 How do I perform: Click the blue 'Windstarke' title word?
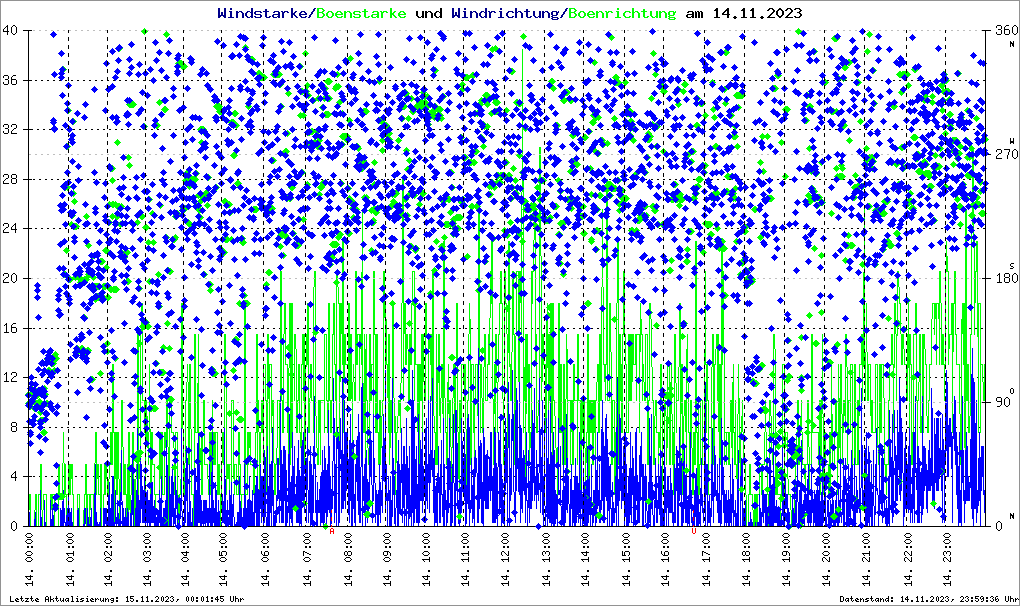click(x=261, y=13)
